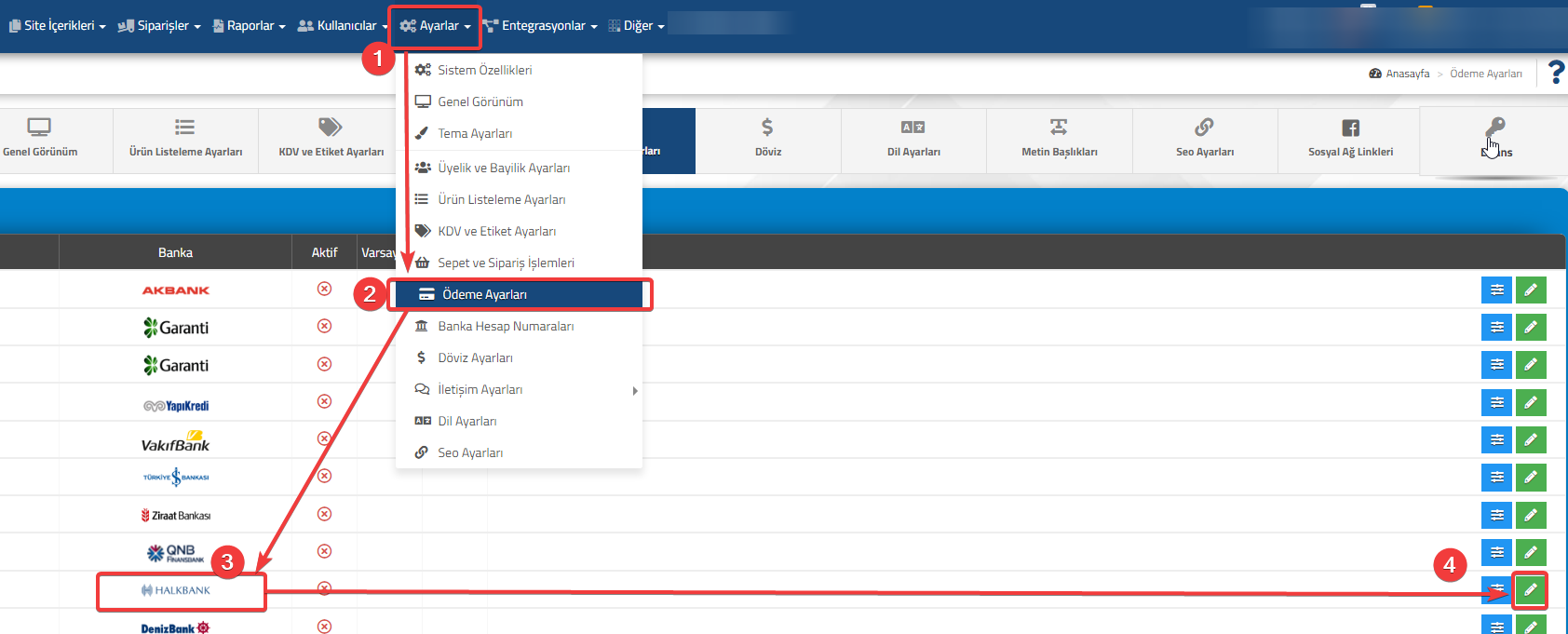Edit Akbank with the green pencil
This screenshot has height=634, width=1568.
coord(1531,290)
